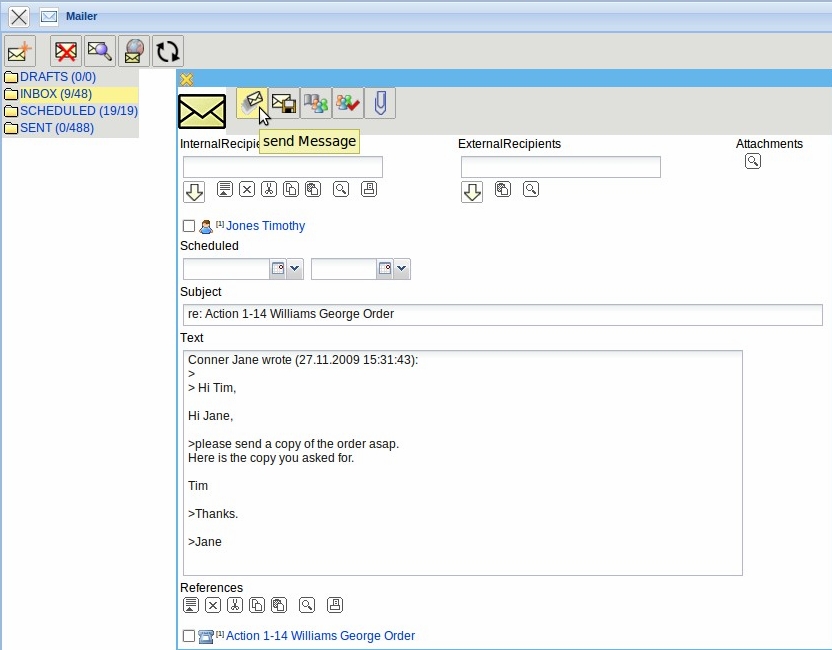The width and height of the screenshot is (832, 650).
Task: Attach a file with the paperclip icon
Action: 379,101
